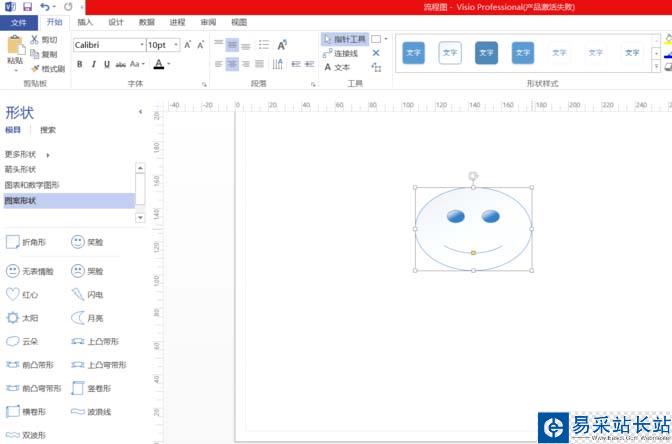
Task: Expand the shape styles gallery
Action: [x=656, y=66]
